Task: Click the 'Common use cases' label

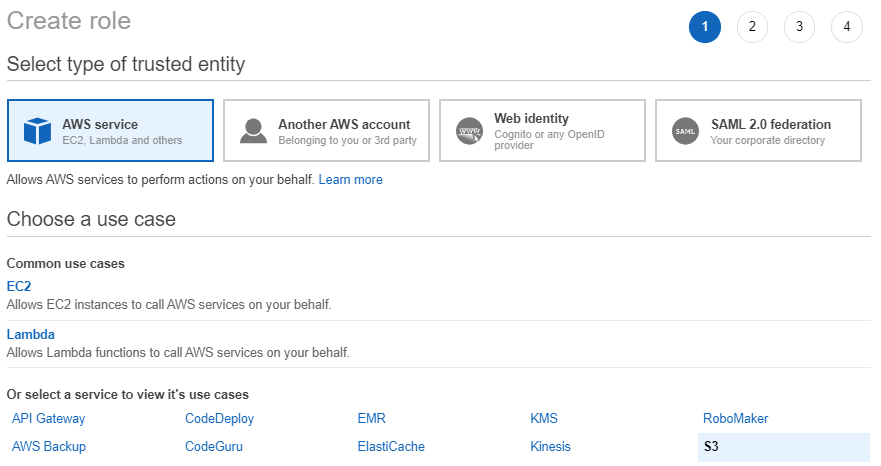Action: click(66, 264)
